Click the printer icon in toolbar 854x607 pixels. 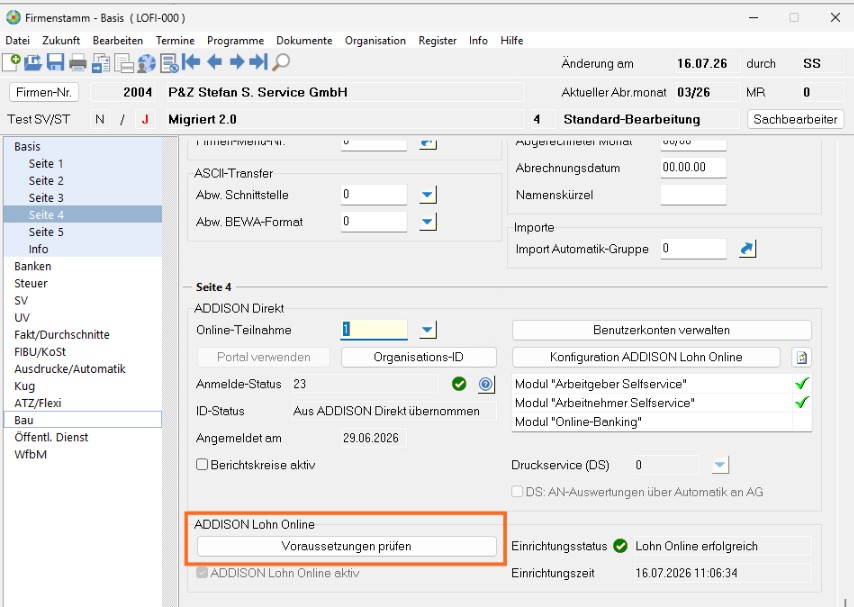[78, 63]
